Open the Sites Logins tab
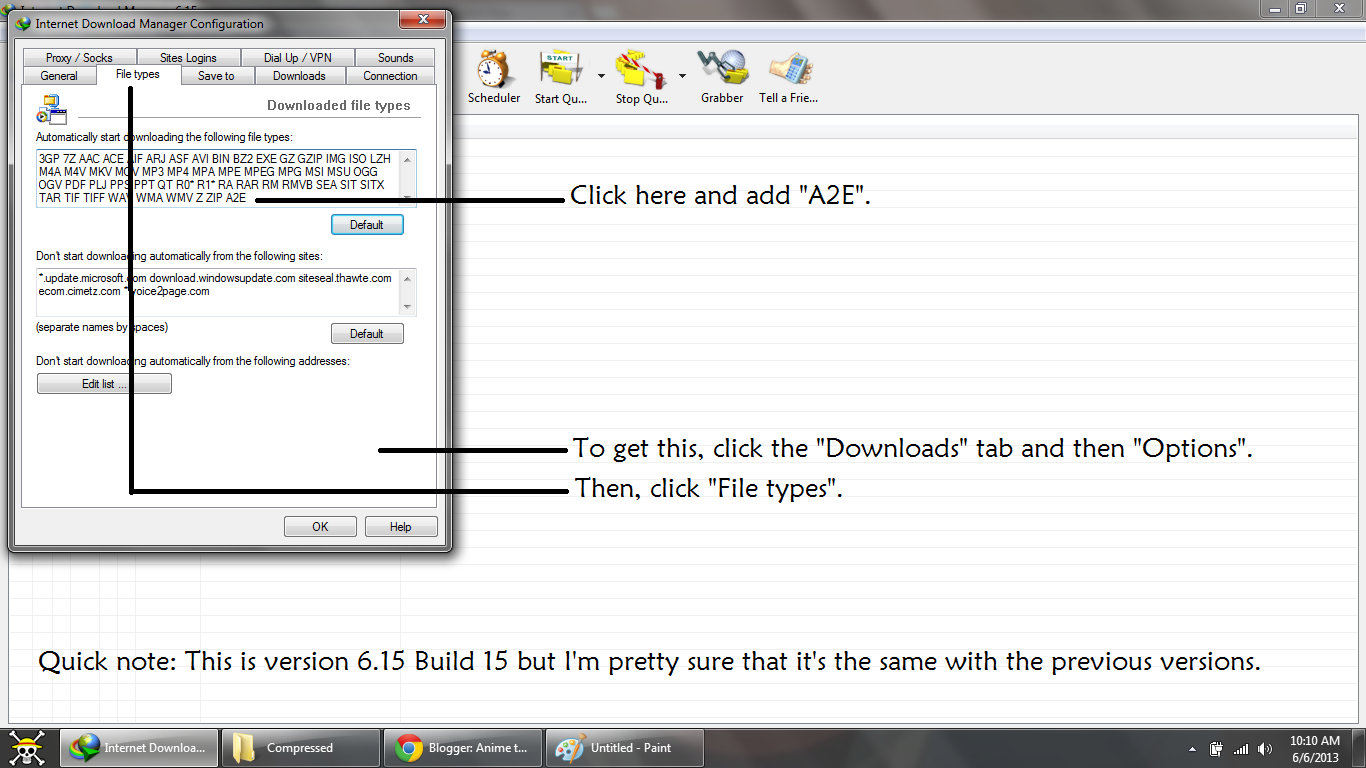Image resolution: width=1366 pixels, height=768 pixels. [188, 58]
